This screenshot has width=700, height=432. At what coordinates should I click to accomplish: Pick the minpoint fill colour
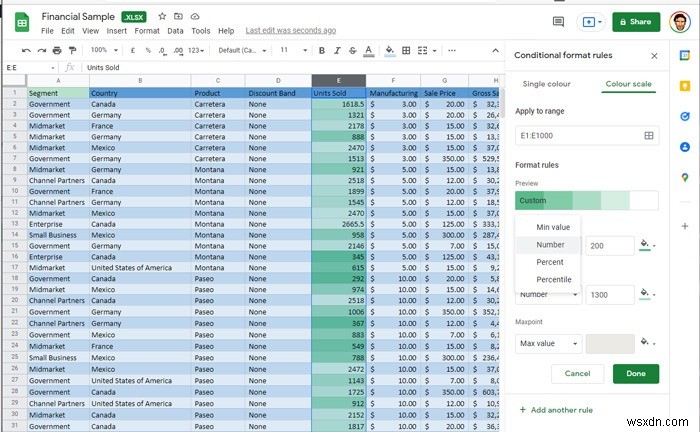pos(647,245)
